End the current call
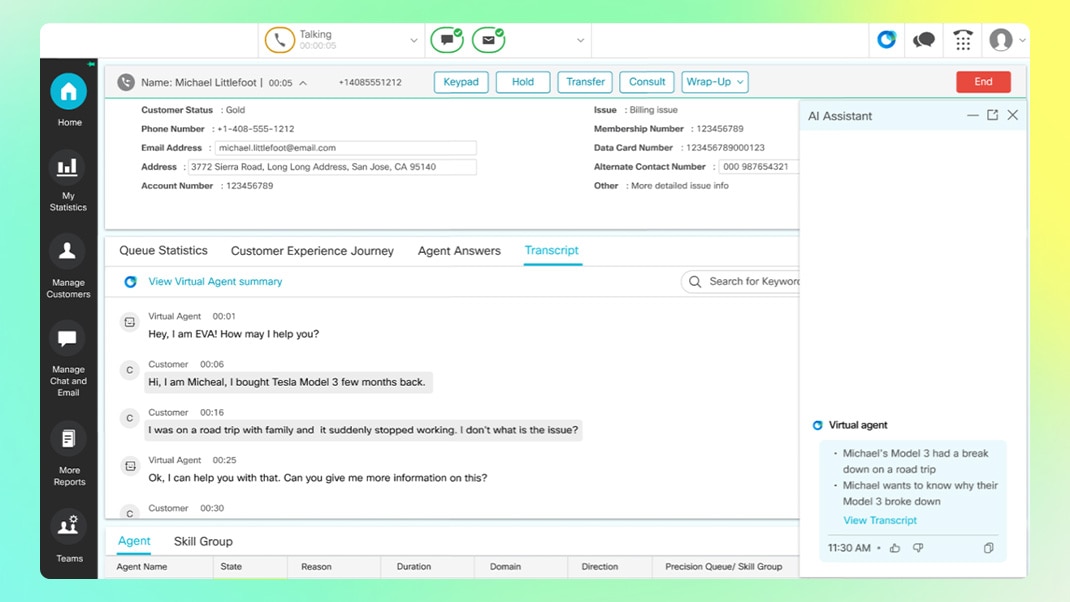Image resolution: width=1070 pixels, height=602 pixels. [983, 82]
